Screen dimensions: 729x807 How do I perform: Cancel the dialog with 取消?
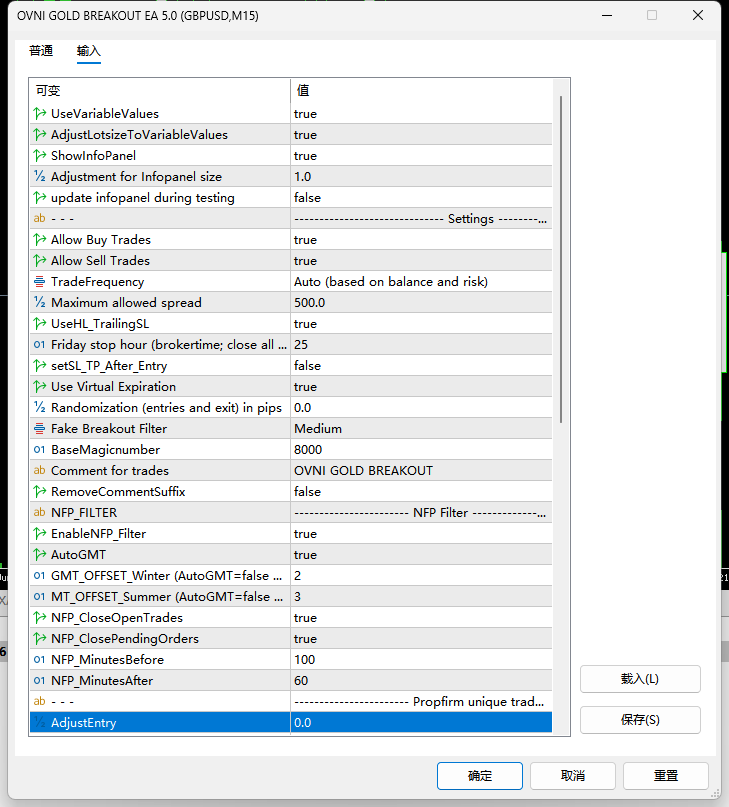tap(573, 776)
